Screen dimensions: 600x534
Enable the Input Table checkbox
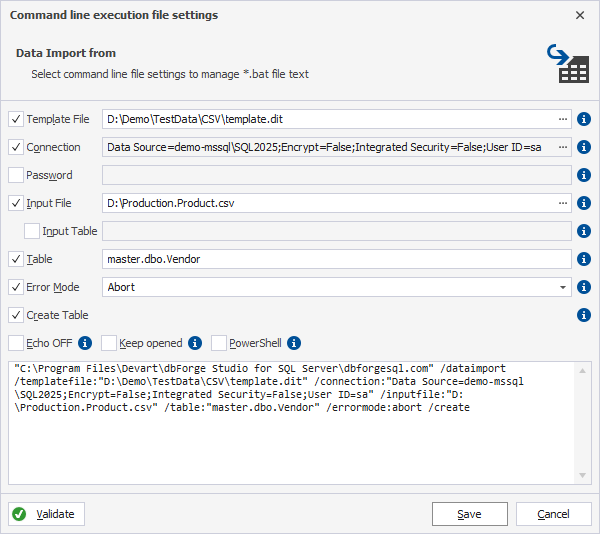pos(32,231)
